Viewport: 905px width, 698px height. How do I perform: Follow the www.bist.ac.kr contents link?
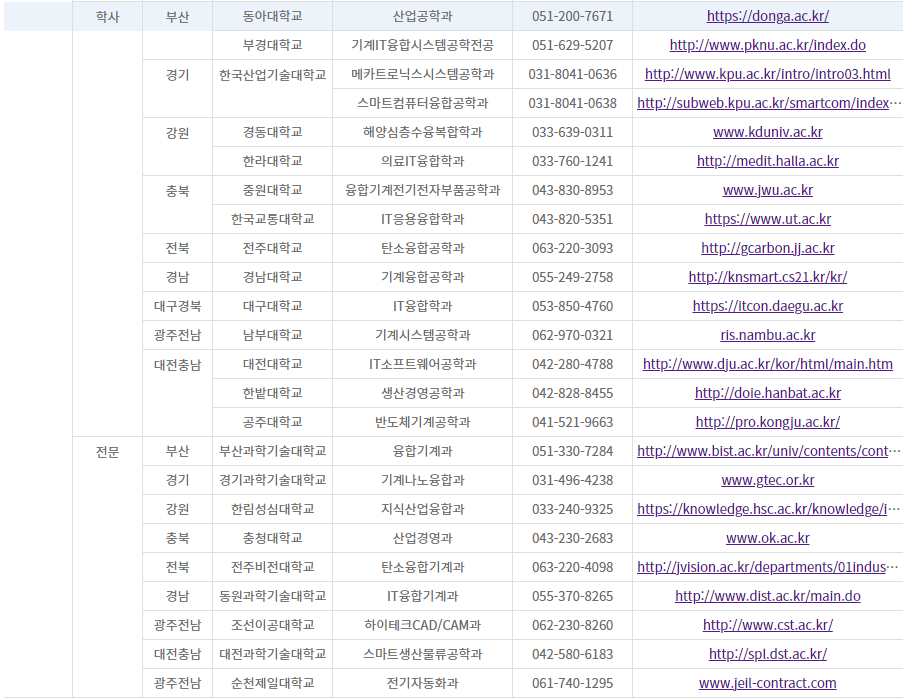point(769,451)
